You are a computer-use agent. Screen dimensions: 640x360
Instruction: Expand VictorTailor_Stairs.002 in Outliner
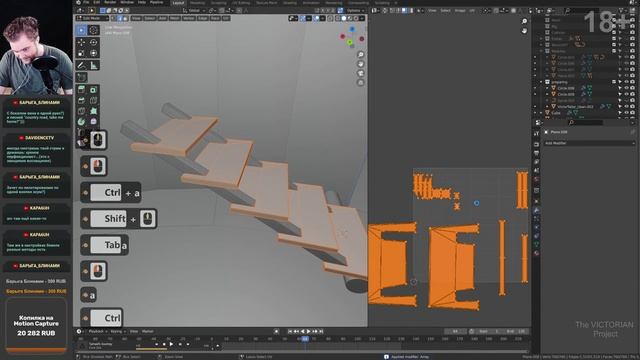[x=547, y=107]
